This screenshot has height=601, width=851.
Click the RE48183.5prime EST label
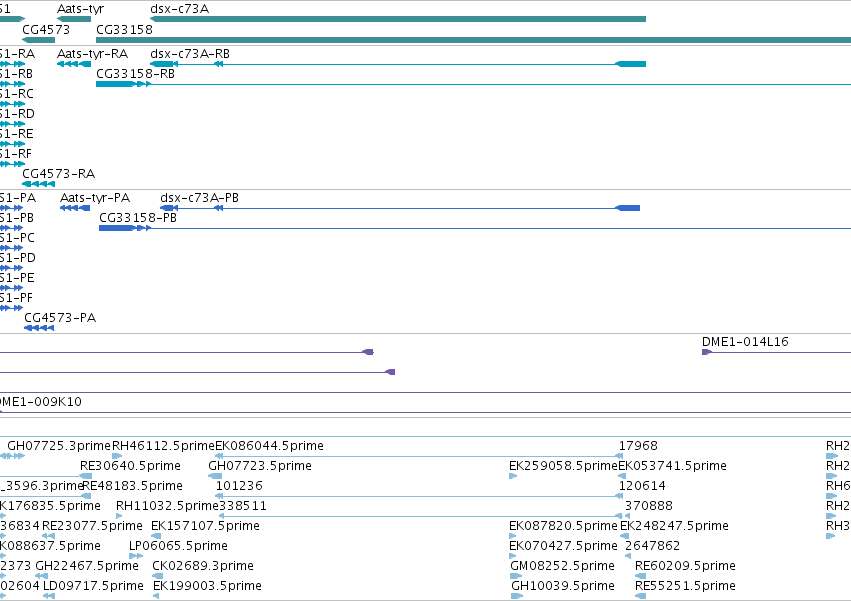(x=132, y=486)
